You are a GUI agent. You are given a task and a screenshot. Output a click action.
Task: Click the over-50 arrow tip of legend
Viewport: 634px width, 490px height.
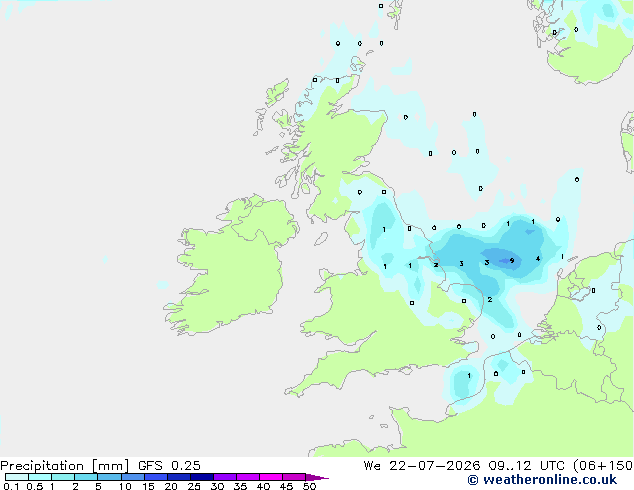pyautogui.click(x=317, y=477)
